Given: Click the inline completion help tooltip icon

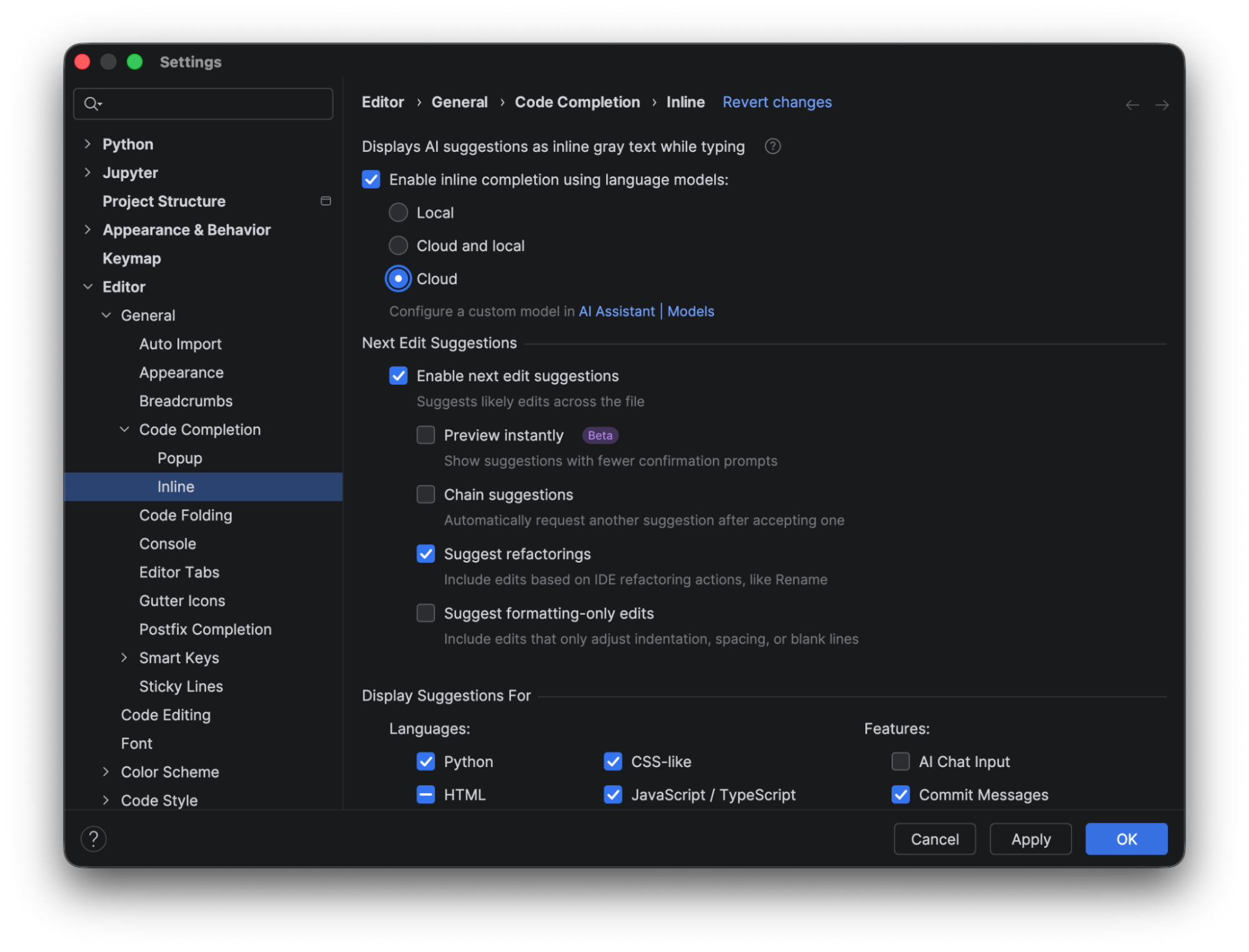Looking at the screenshot, I should pos(772,146).
